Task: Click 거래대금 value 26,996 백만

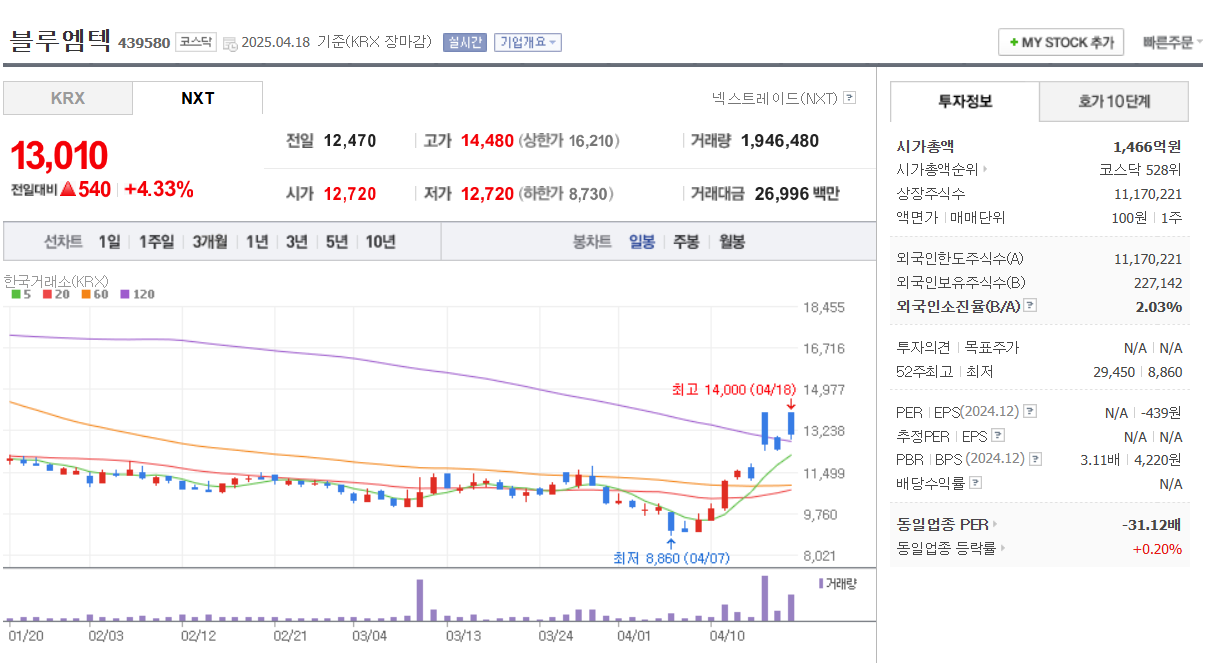Action: (x=797, y=193)
